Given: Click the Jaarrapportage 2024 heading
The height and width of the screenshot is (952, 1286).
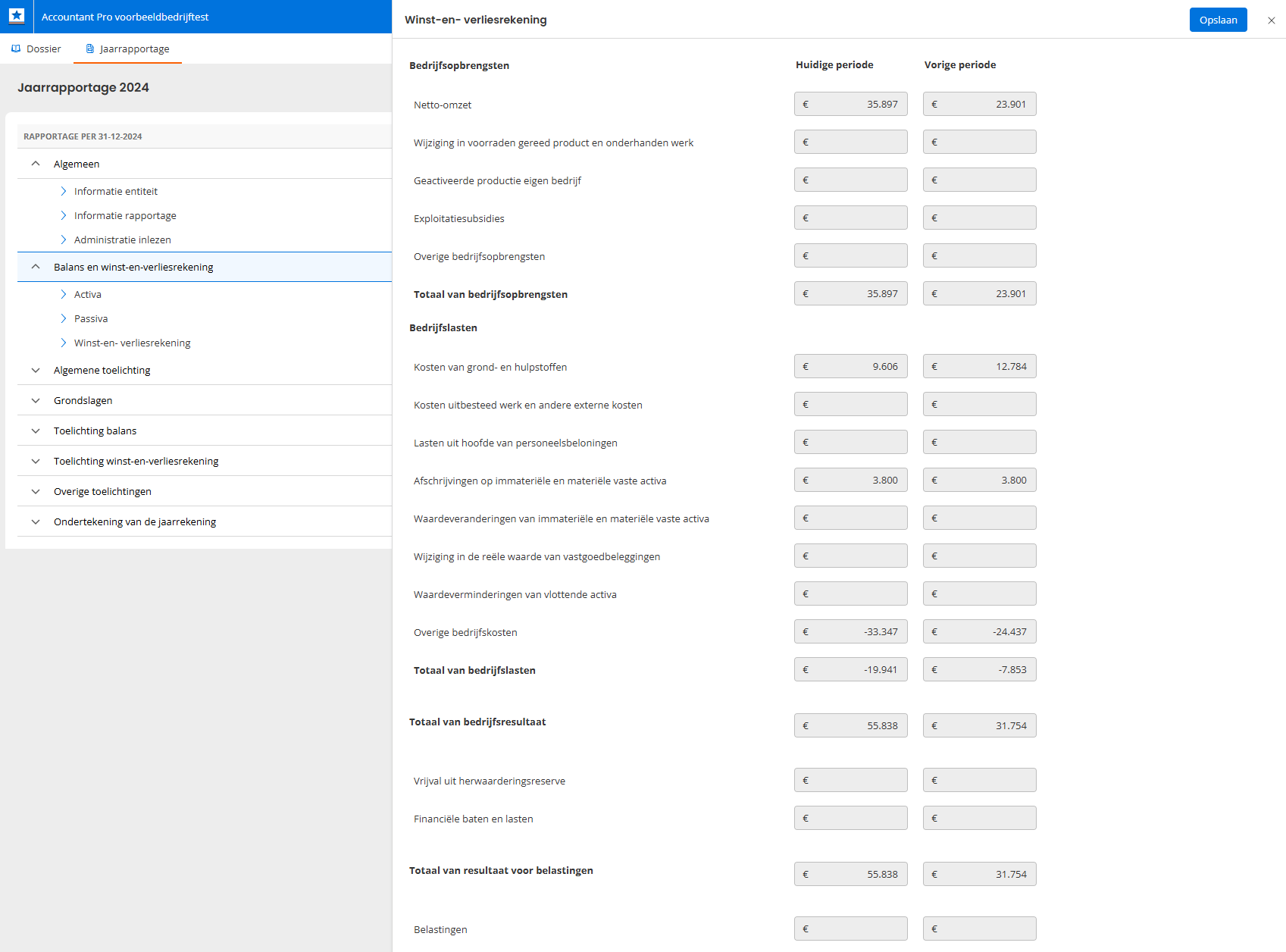Looking at the screenshot, I should (83, 87).
